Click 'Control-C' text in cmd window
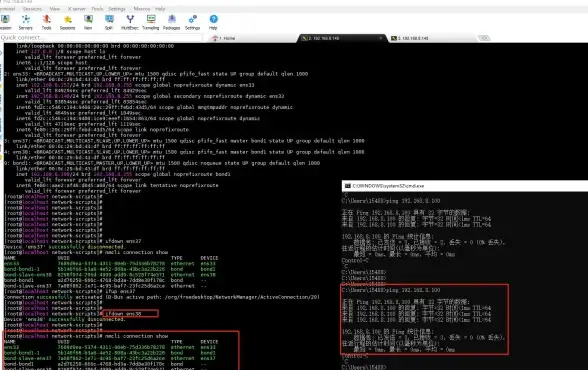Image resolution: width=588 pixels, height=370 pixels. click(x=355, y=261)
